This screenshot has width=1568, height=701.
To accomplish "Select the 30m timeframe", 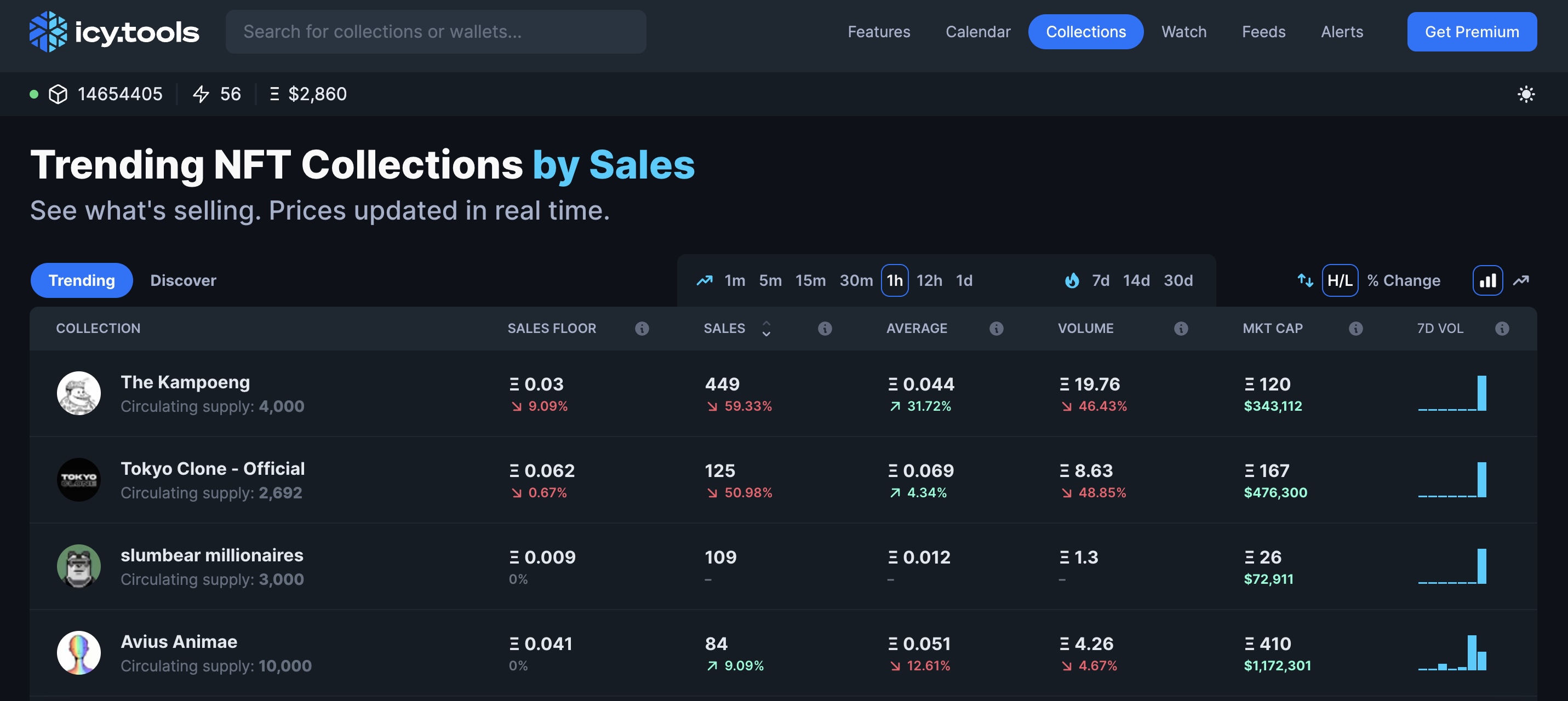I will click(856, 280).
